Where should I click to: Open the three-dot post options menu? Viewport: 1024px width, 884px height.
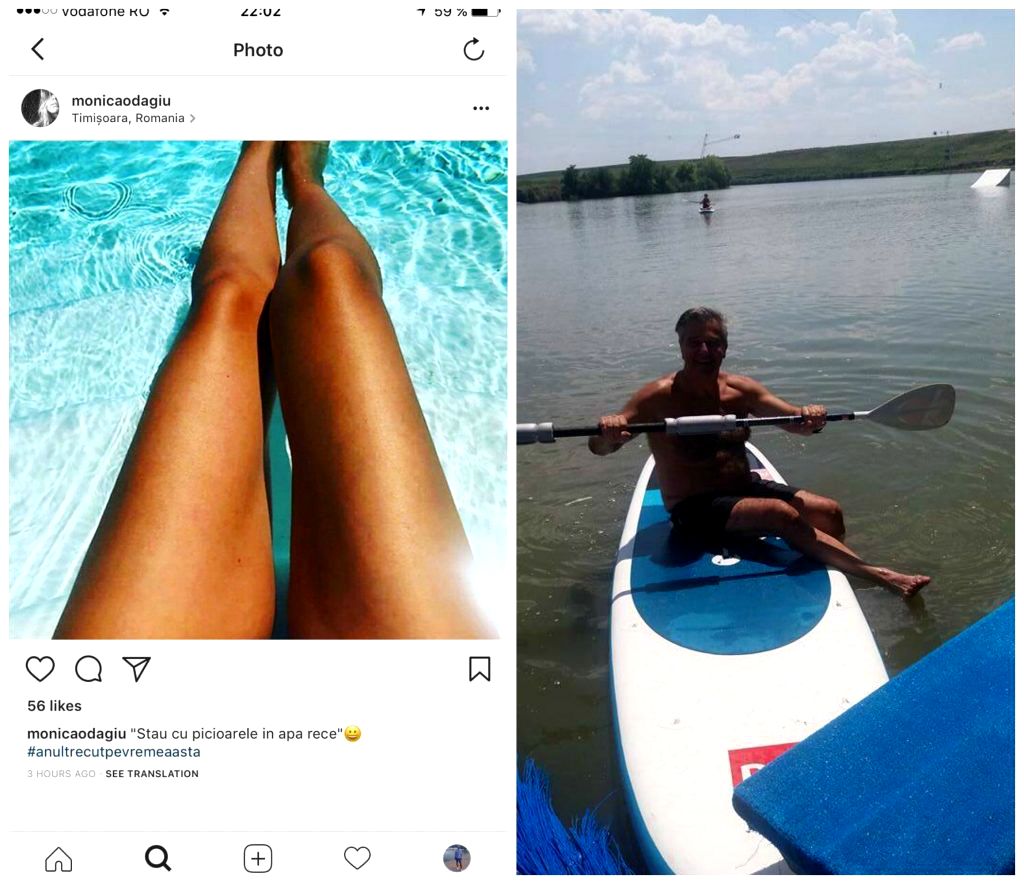pos(481,108)
